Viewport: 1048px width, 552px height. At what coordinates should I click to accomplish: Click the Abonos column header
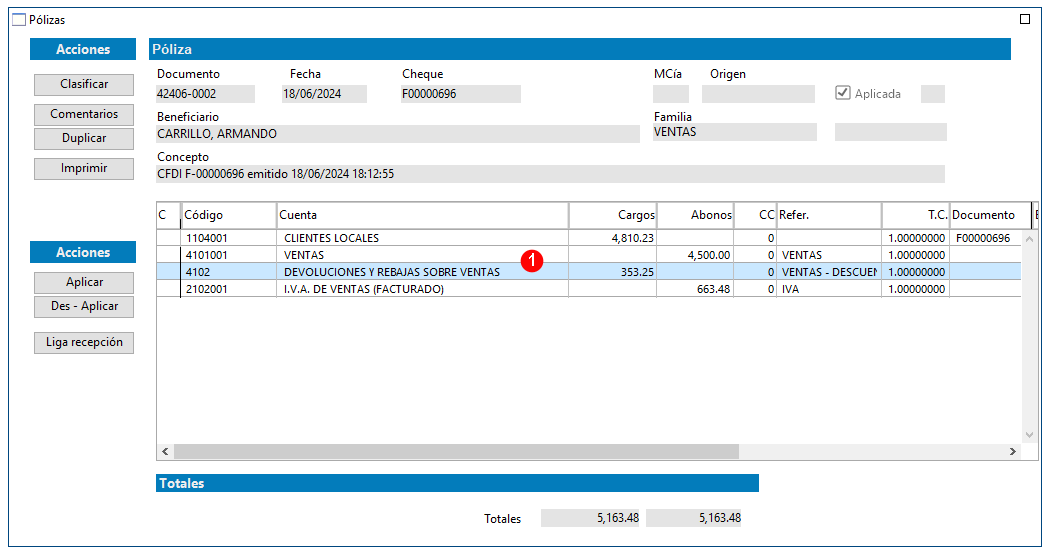pyautogui.click(x=695, y=215)
